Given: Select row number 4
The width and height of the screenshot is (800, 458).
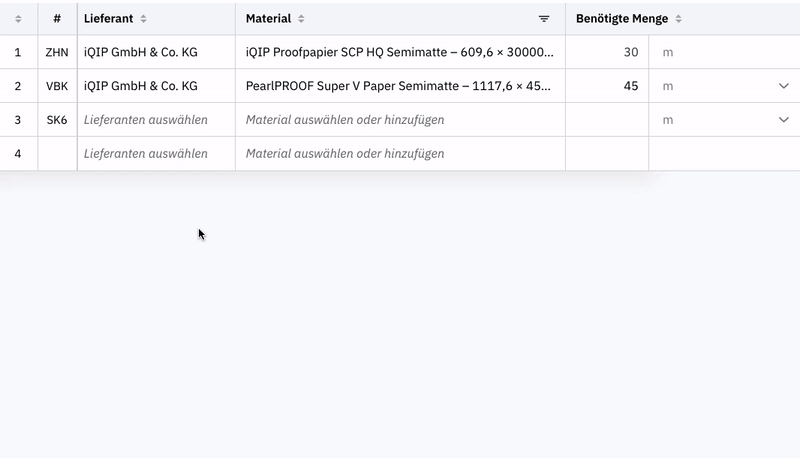Looking at the screenshot, I should coord(18,154).
